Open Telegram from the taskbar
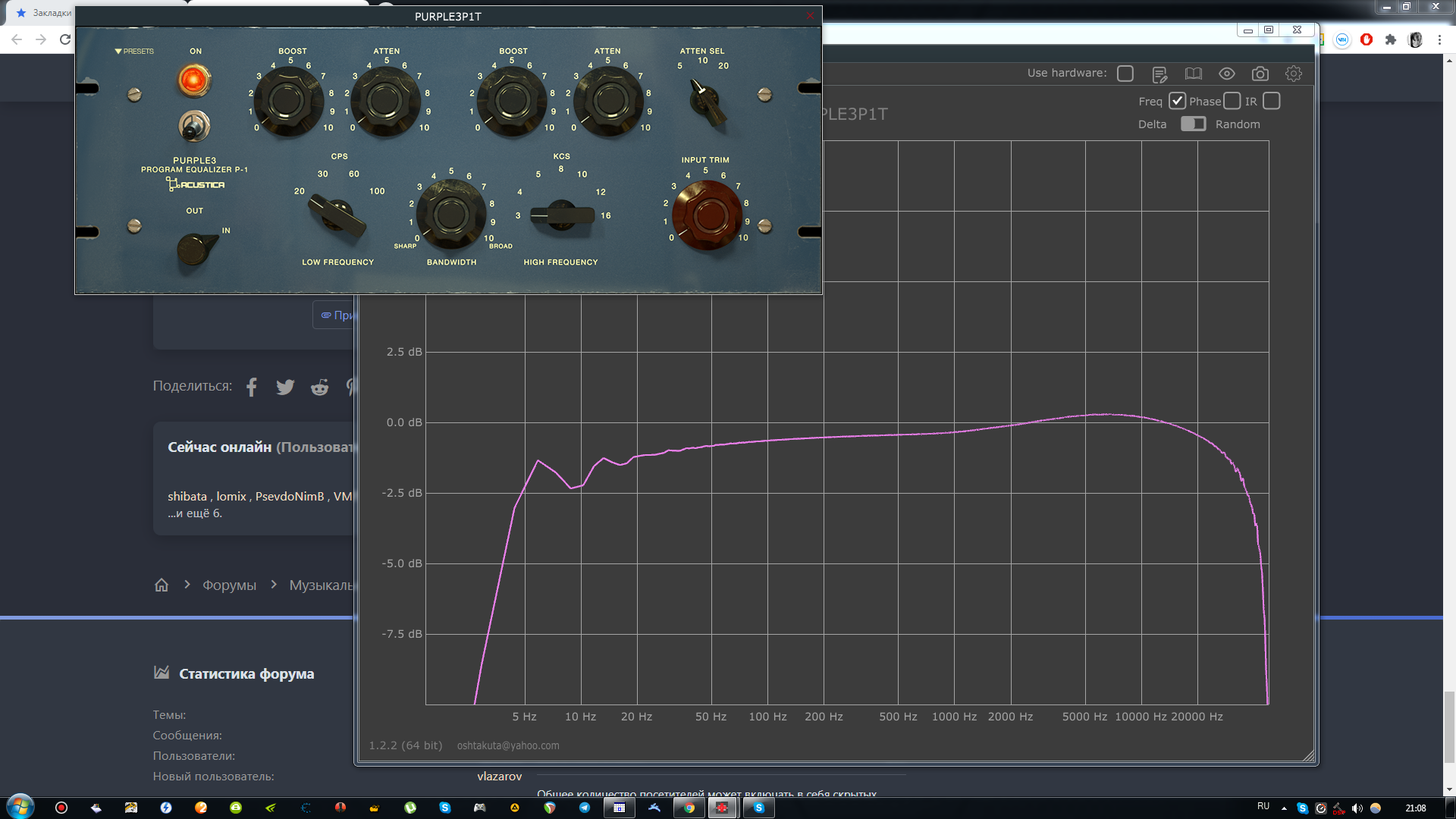The image size is (1456, 819). click(x=584, y=808)
